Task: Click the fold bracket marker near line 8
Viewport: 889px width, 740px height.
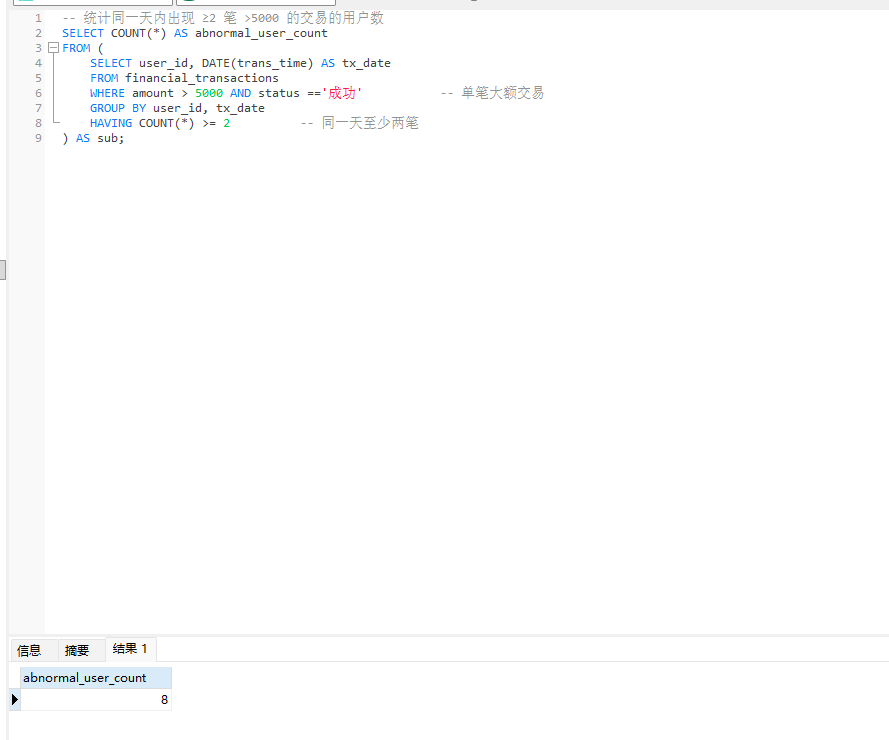Action: pos(52,122)
